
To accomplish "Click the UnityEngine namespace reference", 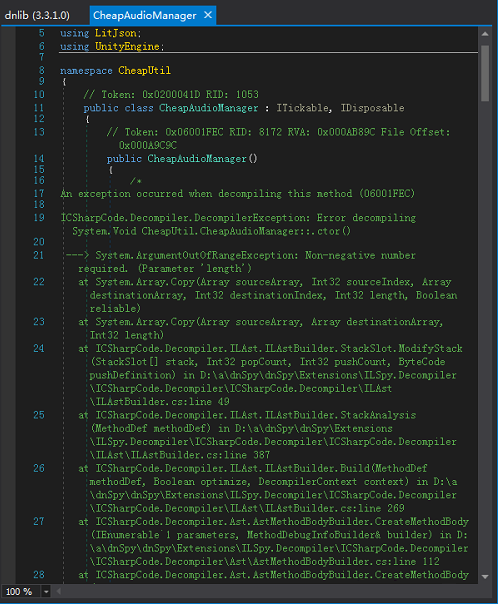I will (x=127, y=47).
